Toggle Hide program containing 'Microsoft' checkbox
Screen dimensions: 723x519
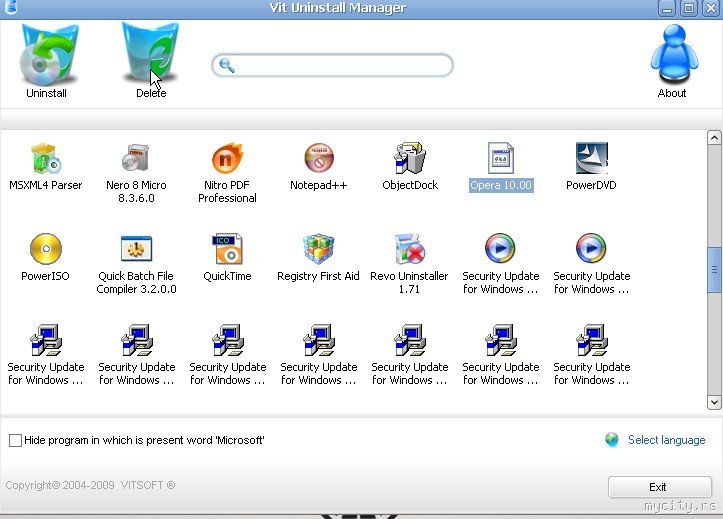point(15,440)
